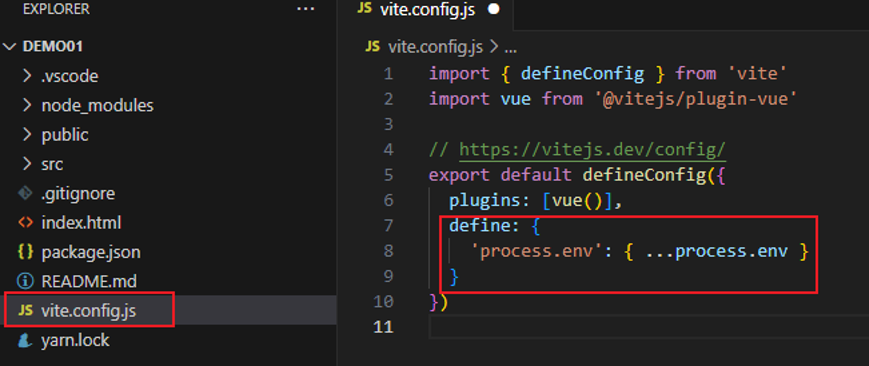Open README.md file
The height and width of the screenshot is (366, 869).
coord(89,282)
